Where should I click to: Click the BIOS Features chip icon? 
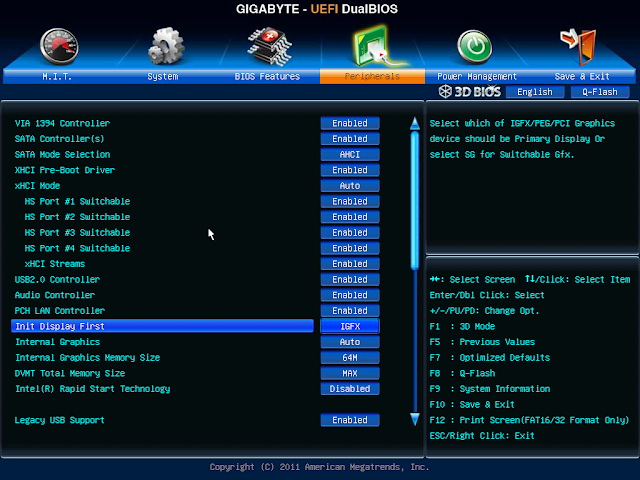coord(269,47)
